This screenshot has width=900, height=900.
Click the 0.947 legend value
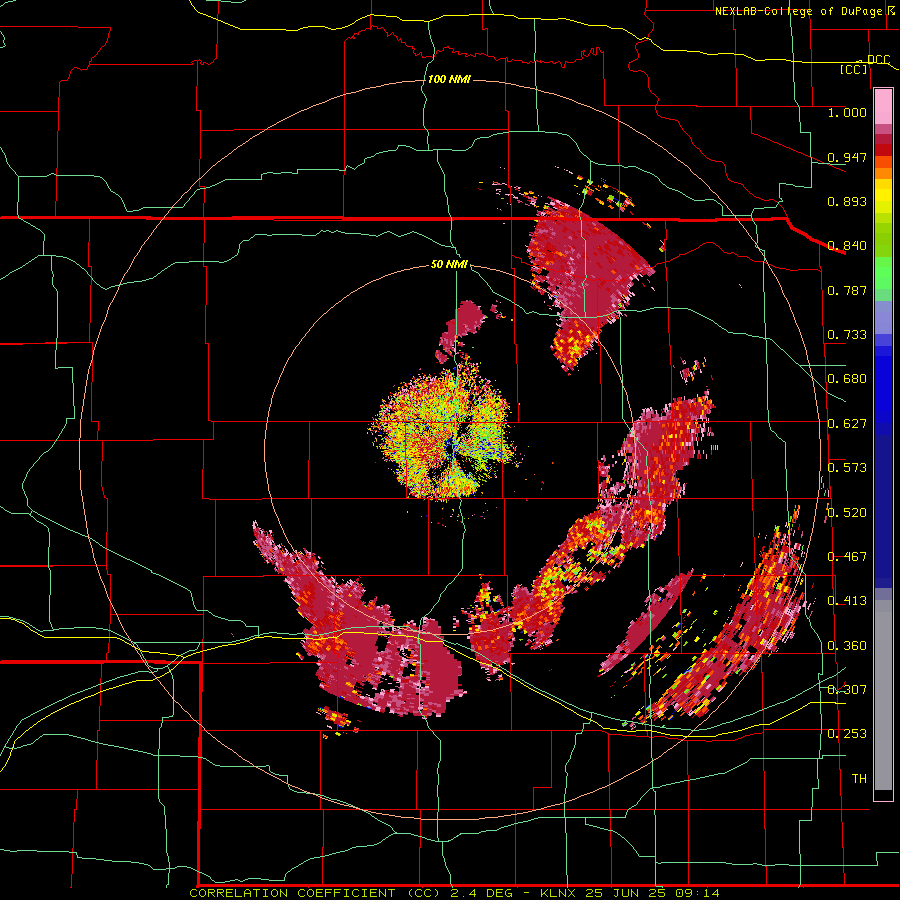click(x=847, y=157)
